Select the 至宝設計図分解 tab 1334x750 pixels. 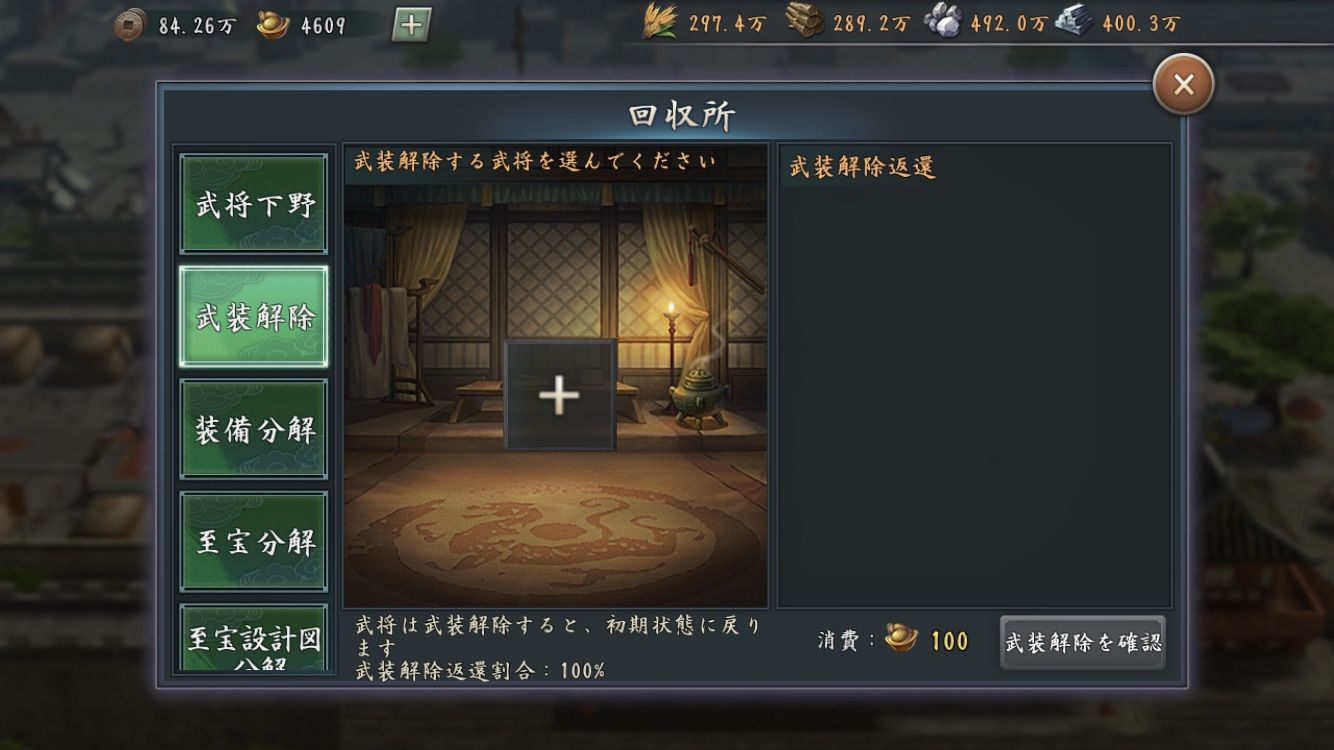(254, 639)
